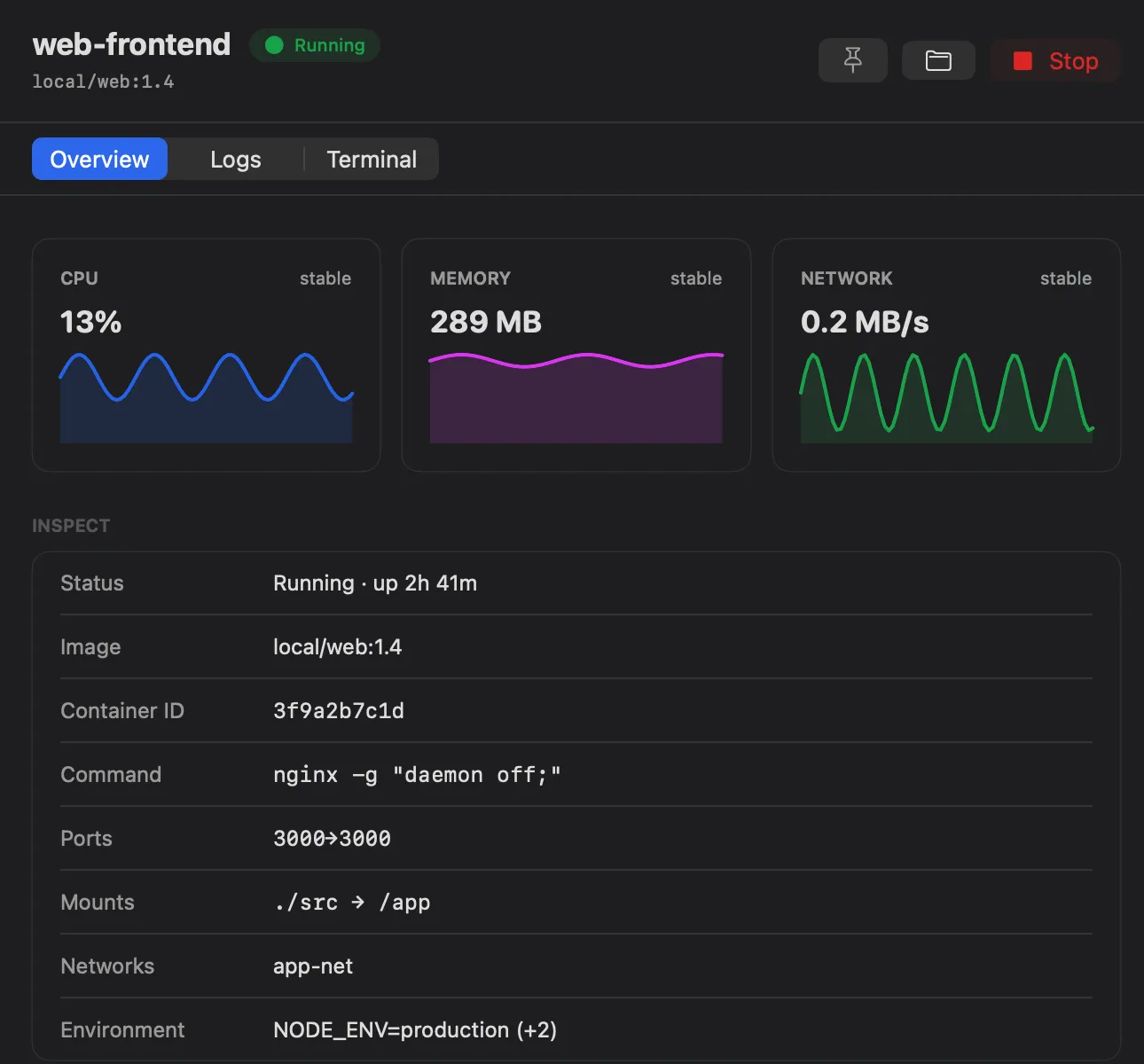Select the Status row label

pyautogui.click(x=92, y=583)
